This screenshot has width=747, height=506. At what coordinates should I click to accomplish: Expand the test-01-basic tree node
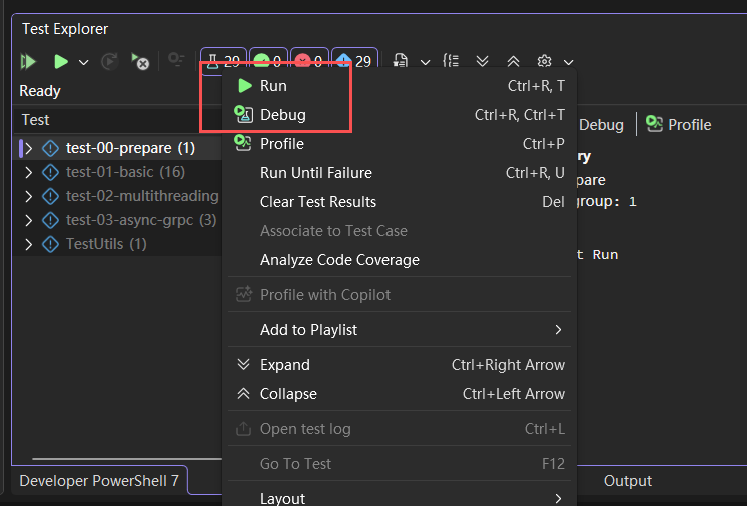coord(29,172)
